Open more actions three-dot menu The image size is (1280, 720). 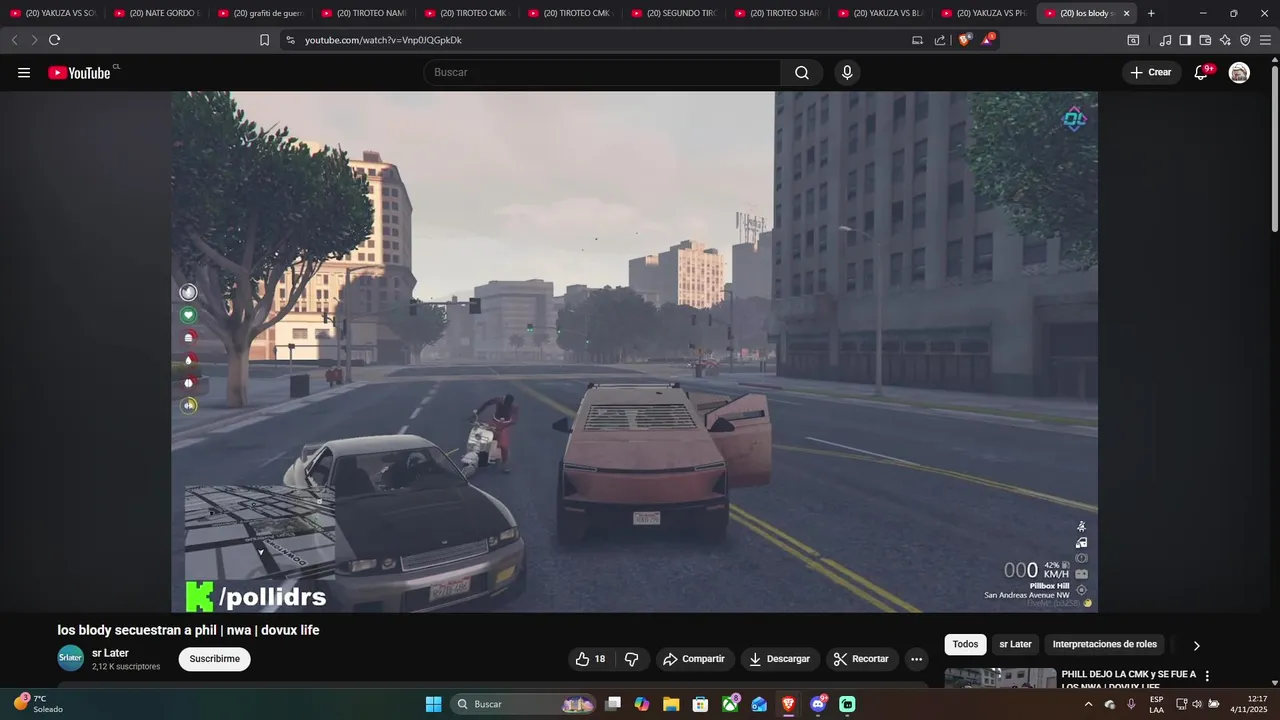pos(916,659)
